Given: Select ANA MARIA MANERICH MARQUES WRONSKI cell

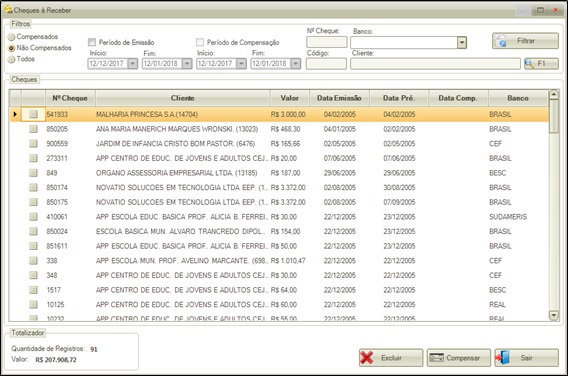Looking at the screenshot, I should pos(183,129).
